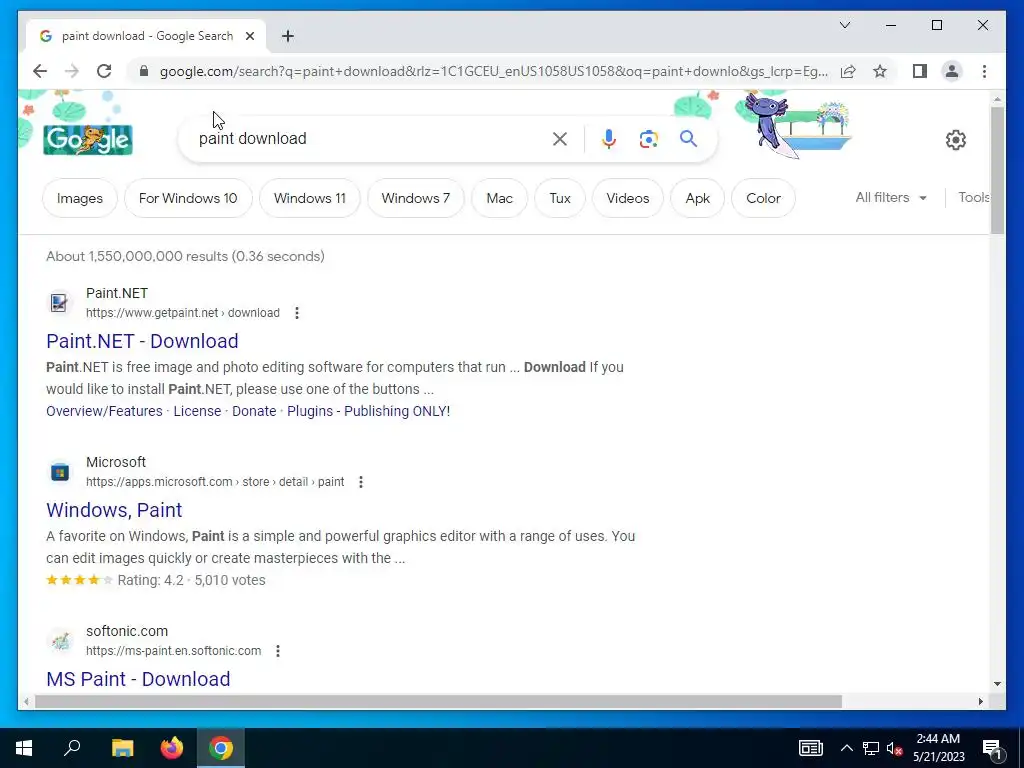Click the Paint.NET site favicon
1024x768 pixels.
click(59, 302)
